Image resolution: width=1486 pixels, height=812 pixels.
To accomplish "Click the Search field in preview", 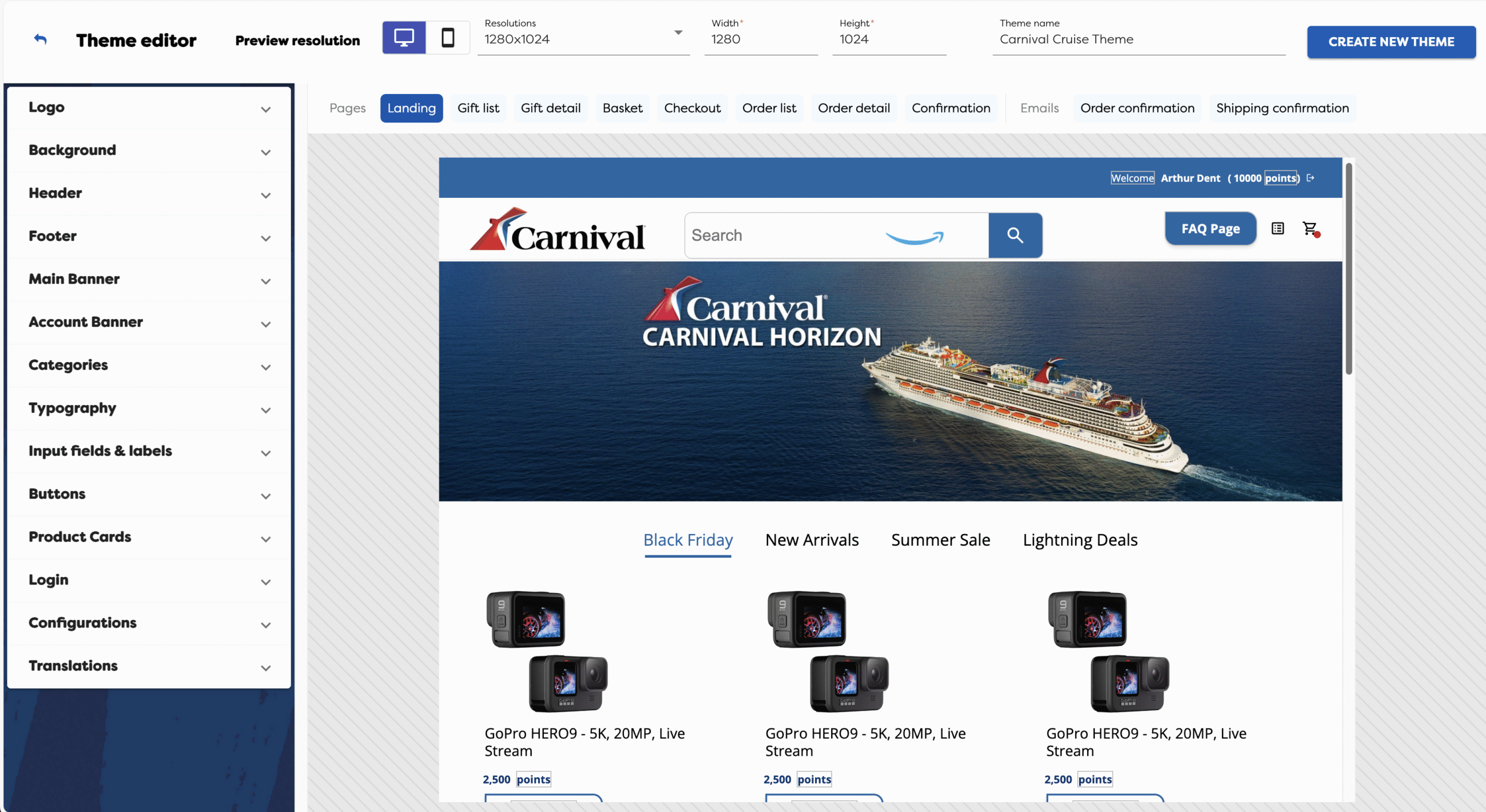I will tap(836, 235).
